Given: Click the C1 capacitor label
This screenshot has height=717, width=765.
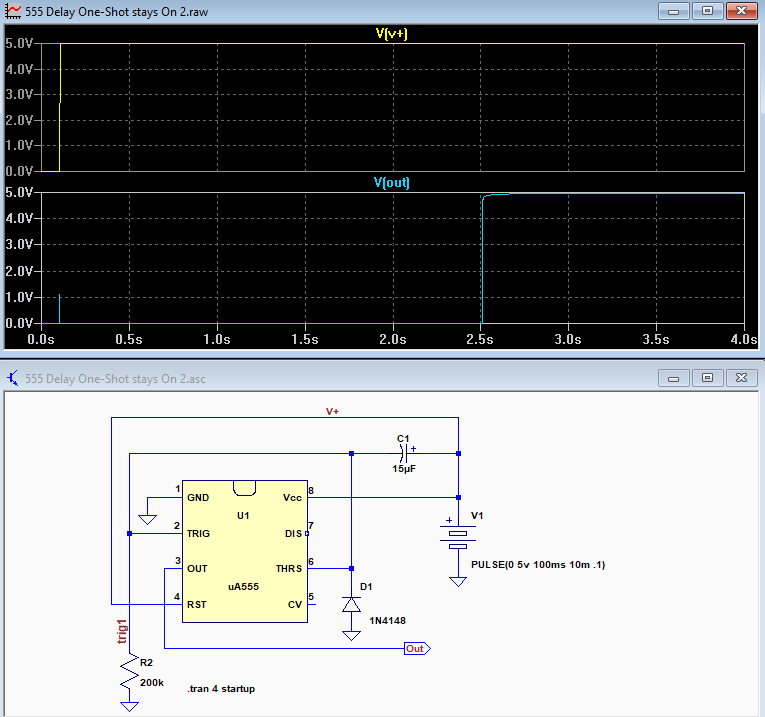Looking at the screenshot, I should click(x=403, y=438).
